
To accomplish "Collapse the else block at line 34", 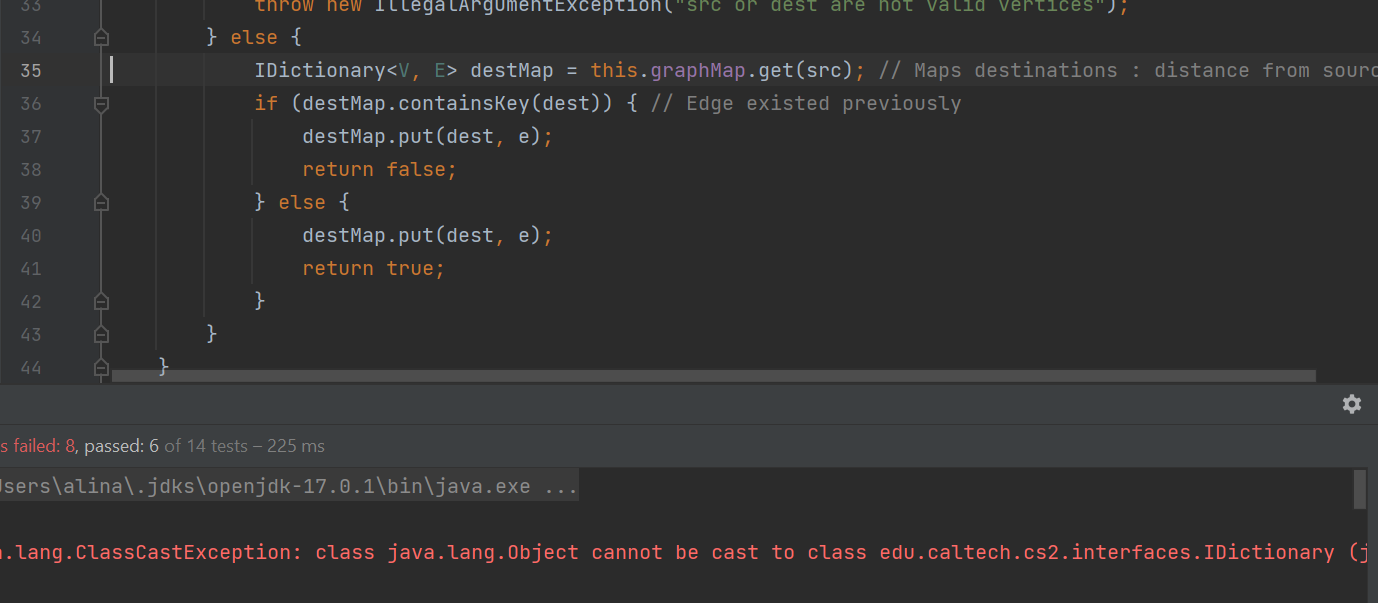I will [x=101, y=38].
